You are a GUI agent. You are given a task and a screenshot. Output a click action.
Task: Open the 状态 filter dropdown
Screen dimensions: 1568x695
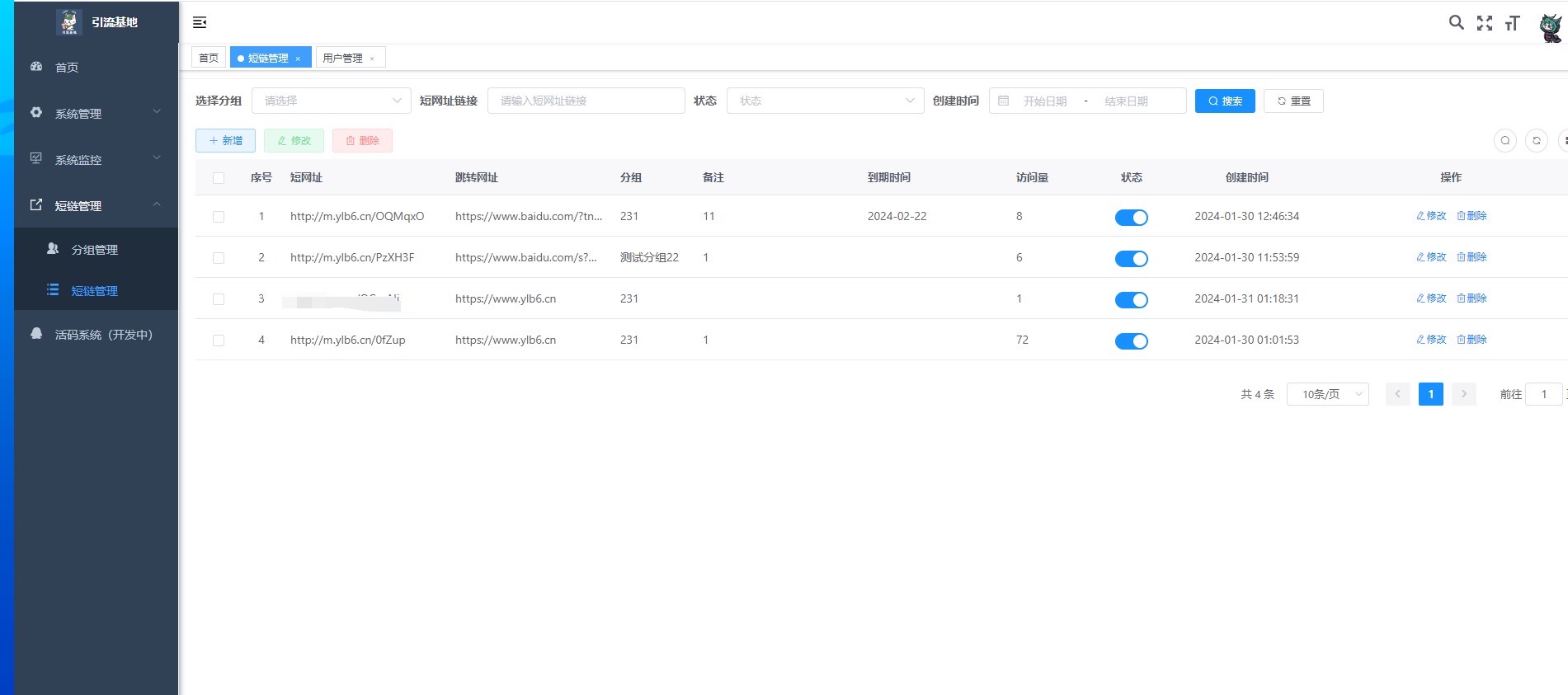[x=824, y=101]
